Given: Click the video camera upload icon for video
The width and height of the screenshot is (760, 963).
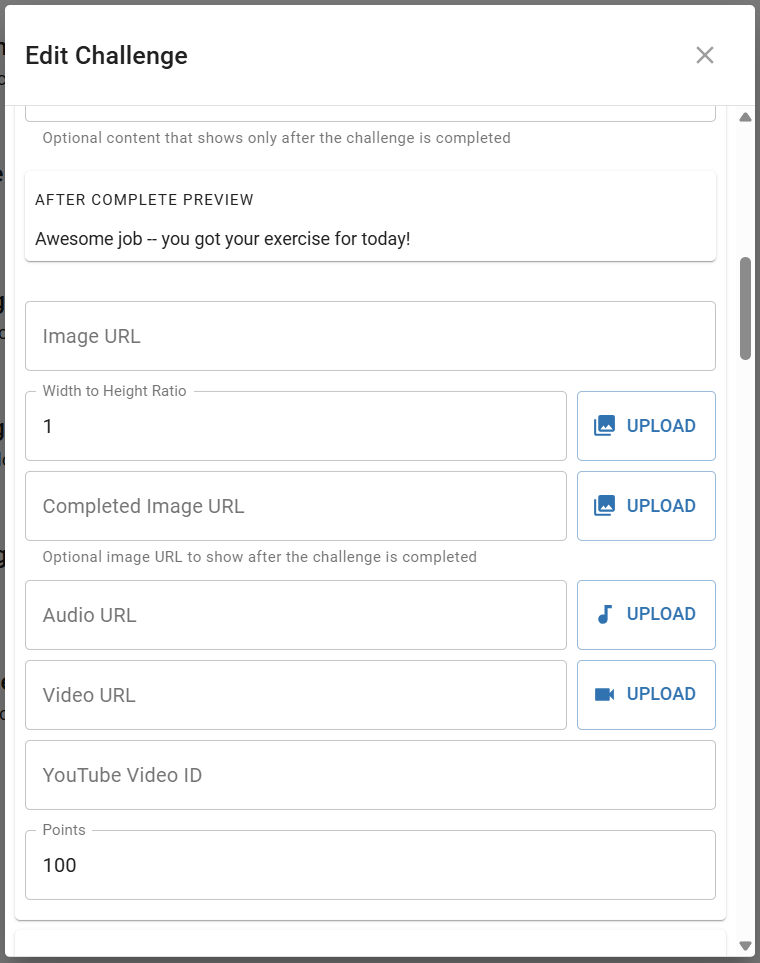Looking at the screenshot, I should coord(604,695).
